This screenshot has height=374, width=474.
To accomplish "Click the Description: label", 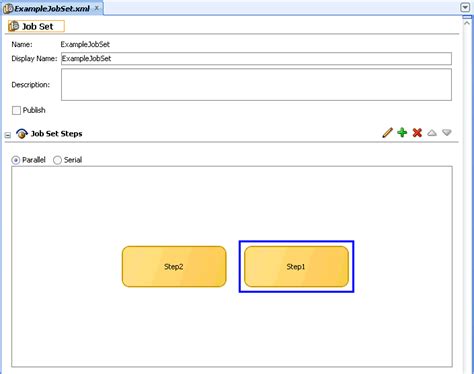I will (31, 85).
